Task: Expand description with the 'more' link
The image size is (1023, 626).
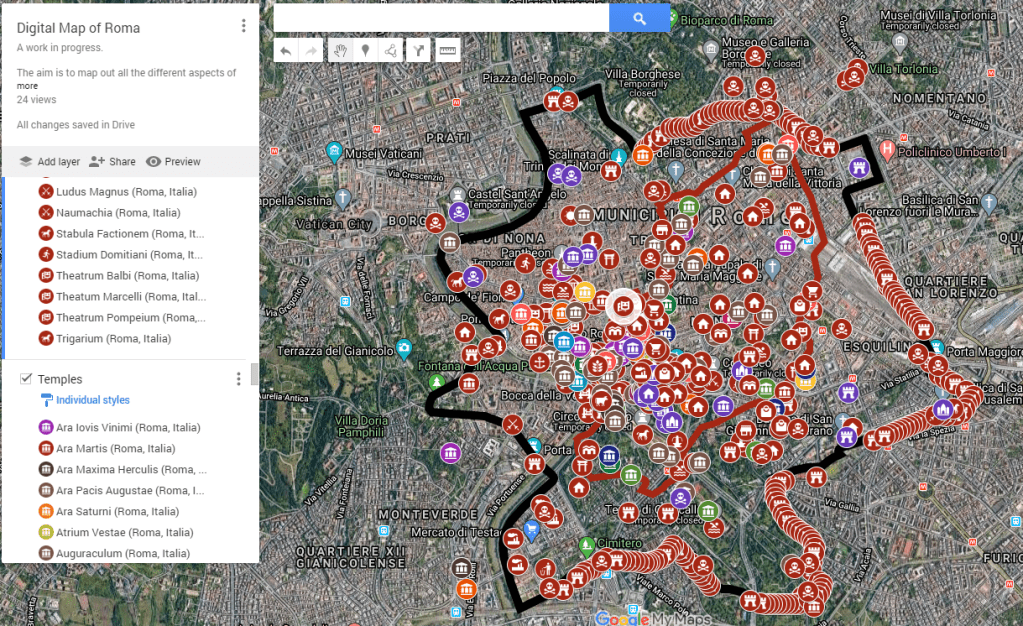Action: click(x=27, y=86)
